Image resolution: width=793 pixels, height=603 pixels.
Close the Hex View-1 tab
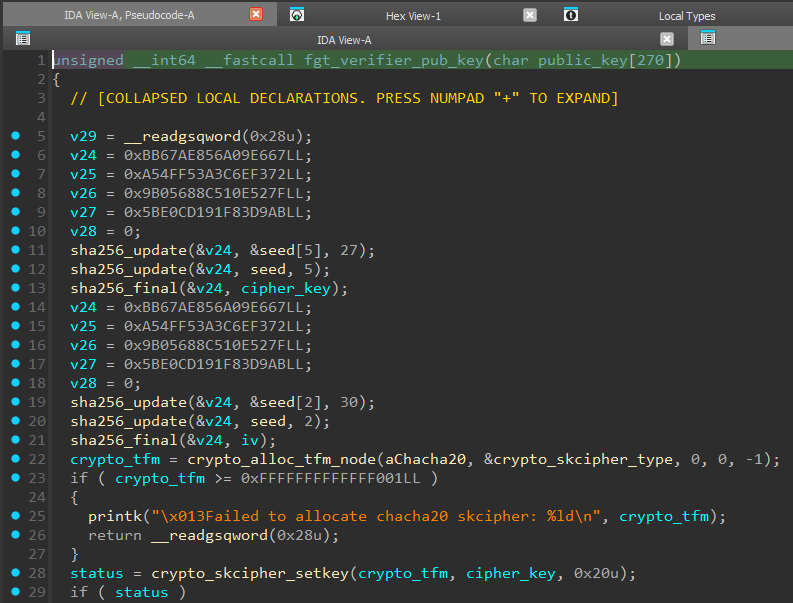tap(530, 15)
